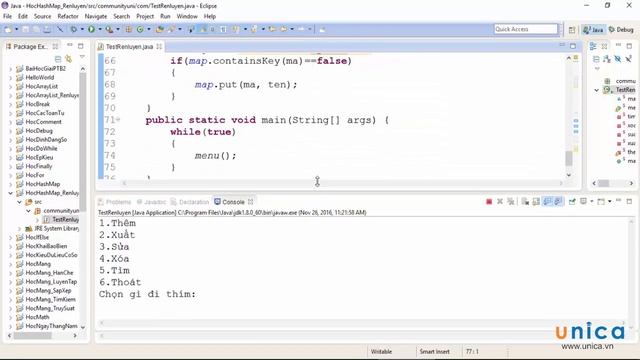Toggle fold marker at line 71
Viewport: 640px width, 360px height.
click(118, 120)
